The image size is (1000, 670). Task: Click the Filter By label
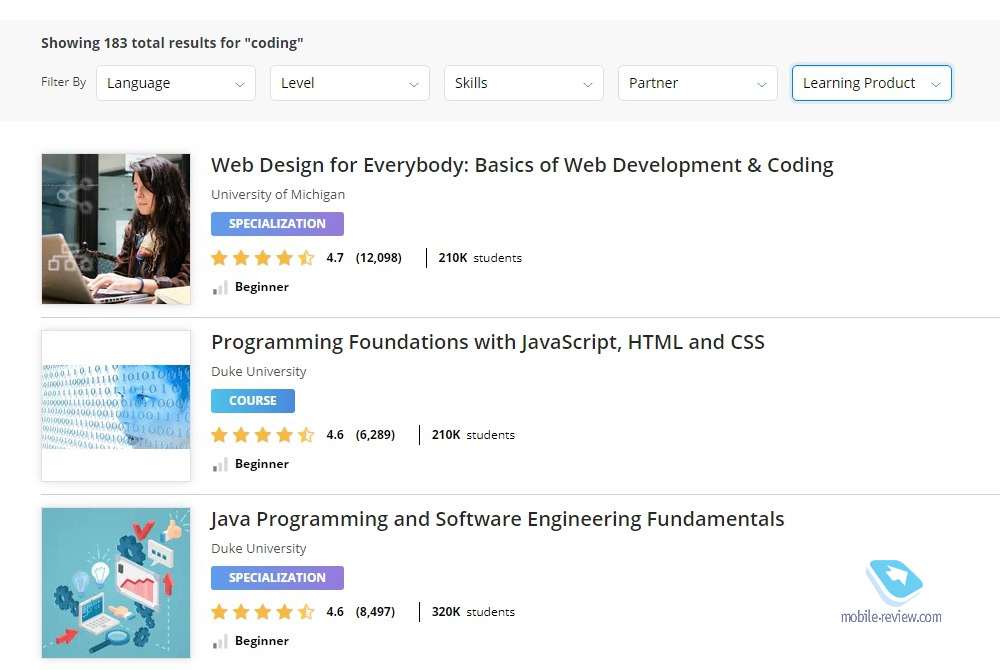pyautogui.click(x=63, y=82)
